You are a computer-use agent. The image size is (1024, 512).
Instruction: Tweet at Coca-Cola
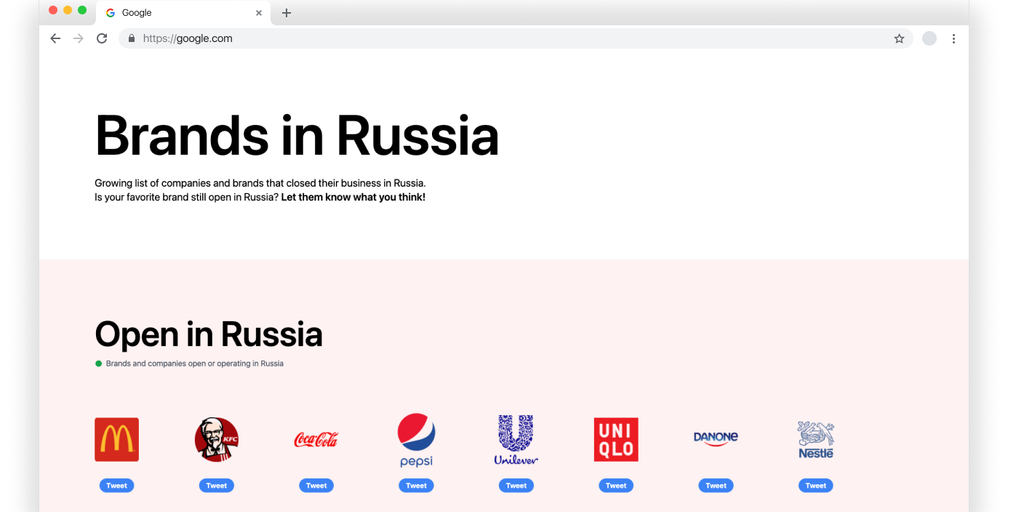click(316, 485)
